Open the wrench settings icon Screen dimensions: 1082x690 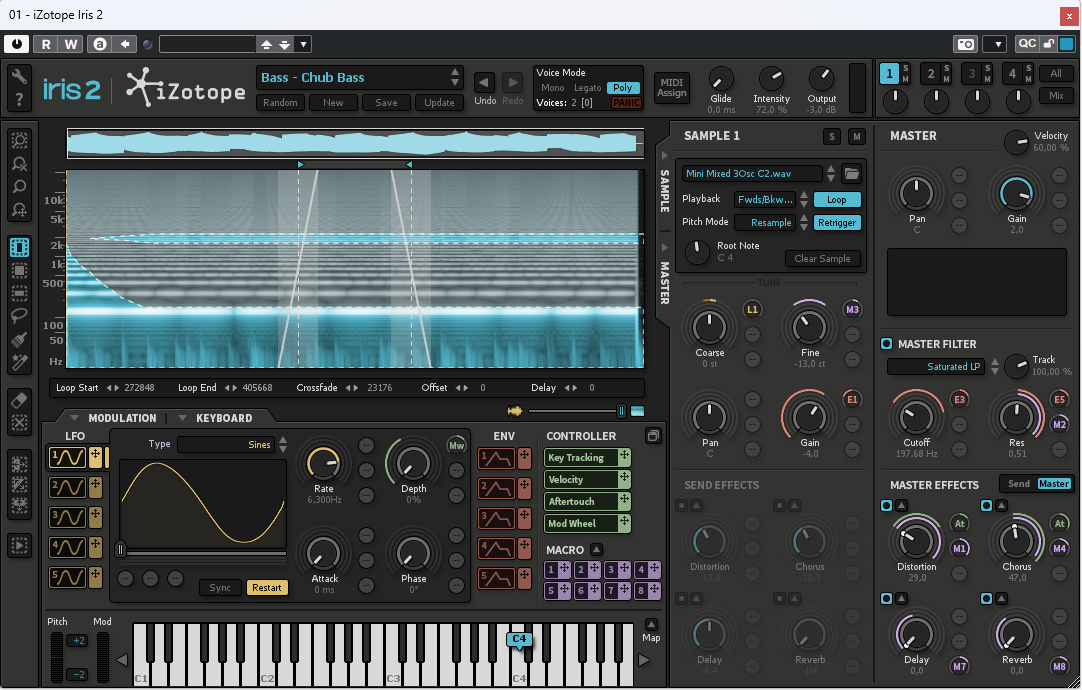pyautogui.click(x=19, y=76)
